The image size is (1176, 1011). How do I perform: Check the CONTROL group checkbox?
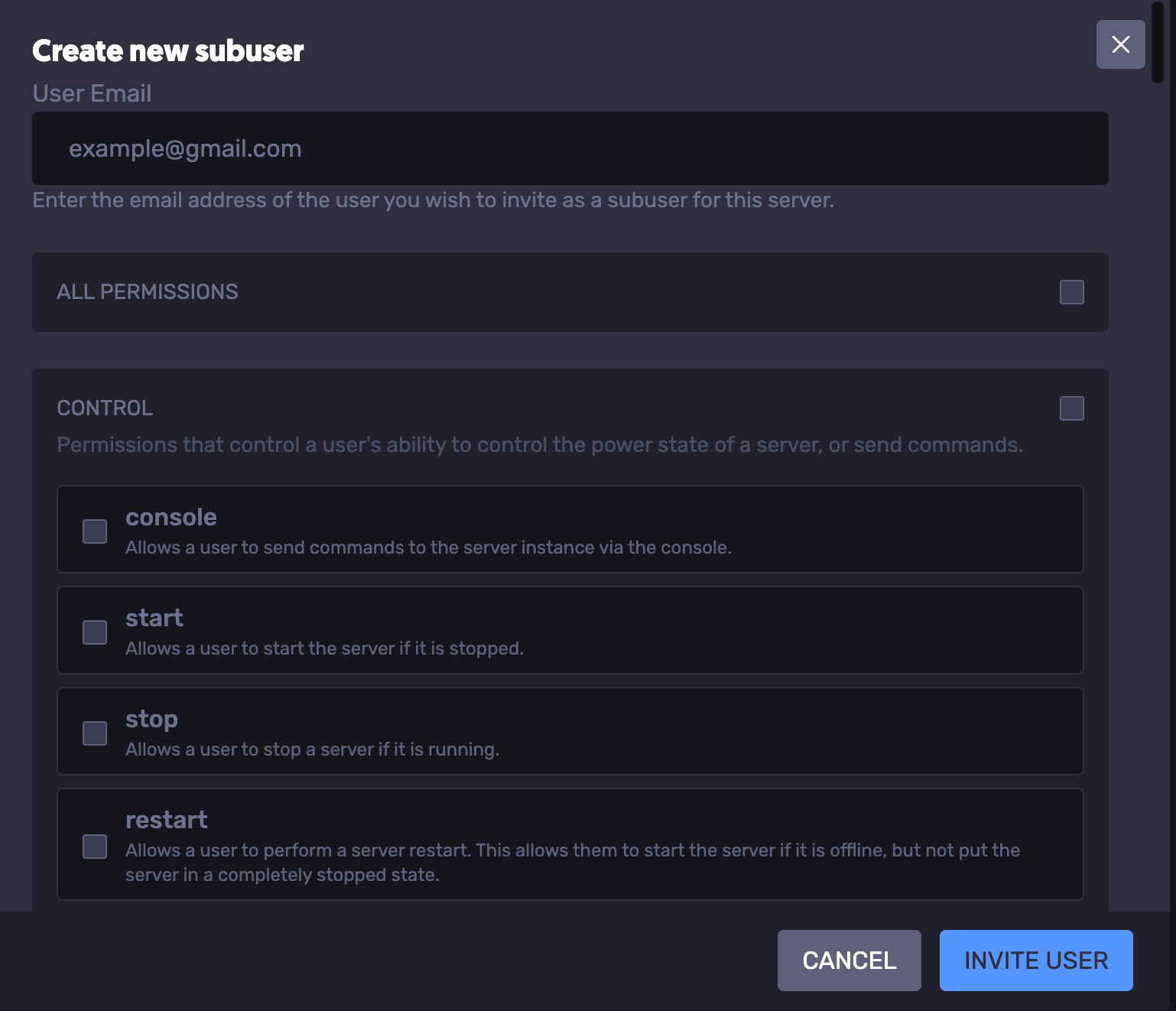point(1071,408)
